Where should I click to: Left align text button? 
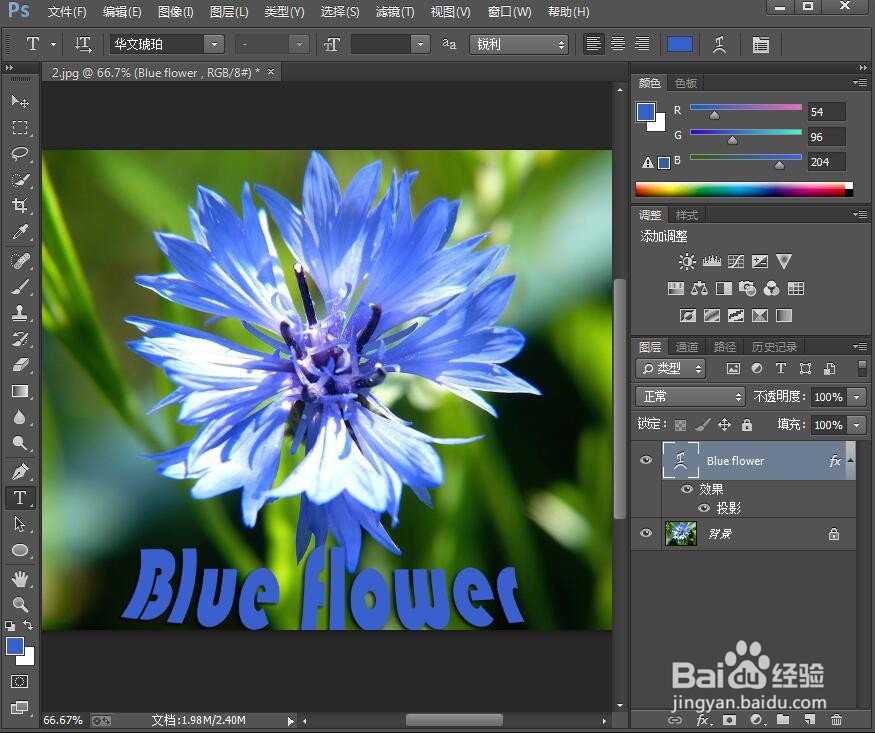pos(593,44)
